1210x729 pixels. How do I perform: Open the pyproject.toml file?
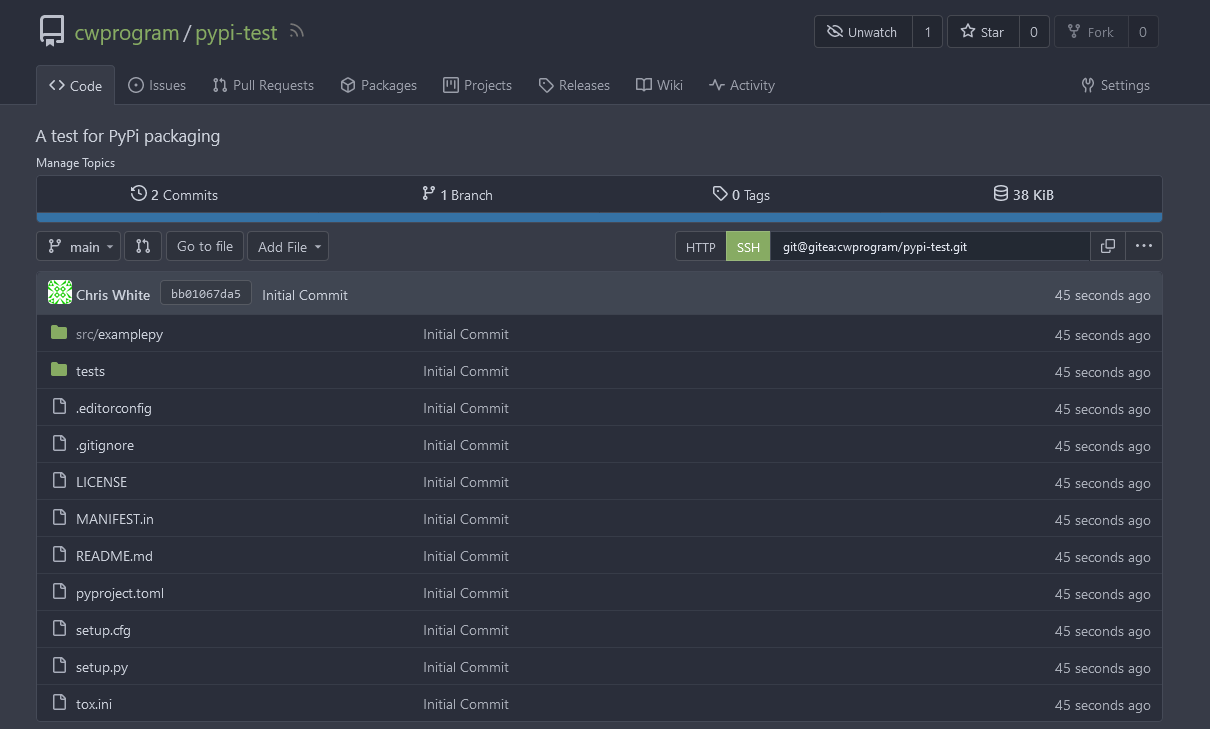(x=120, y=593)
